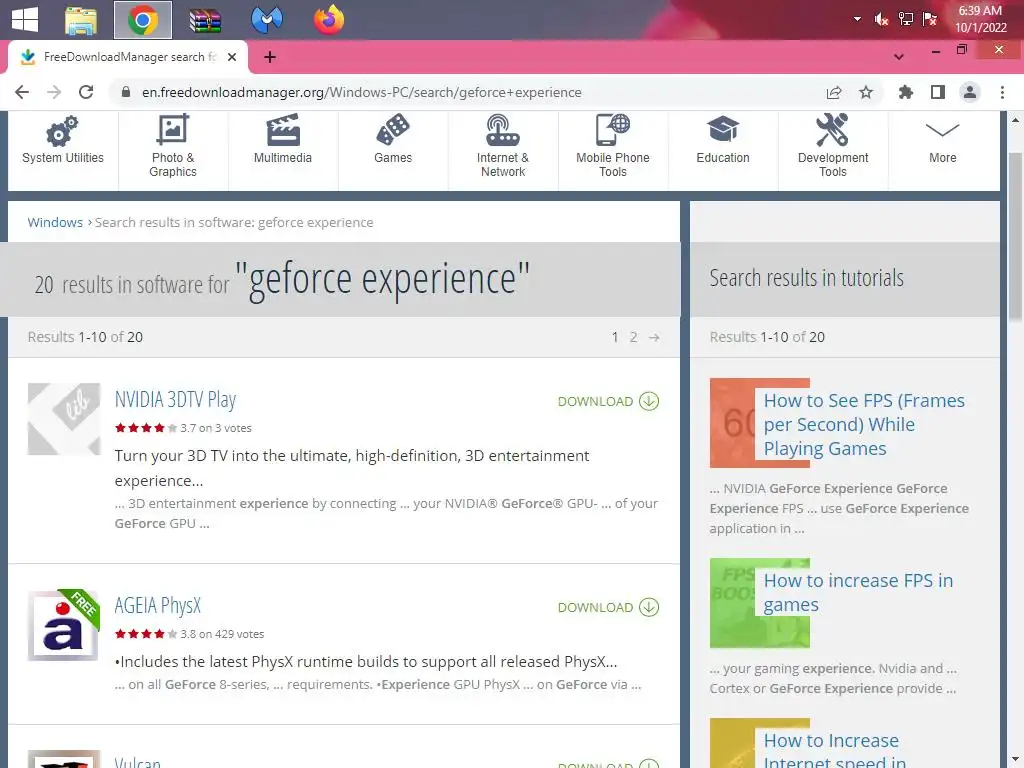The image size is (1024, 768).
Task: Click the next page arrow
Action: point(654,338)
